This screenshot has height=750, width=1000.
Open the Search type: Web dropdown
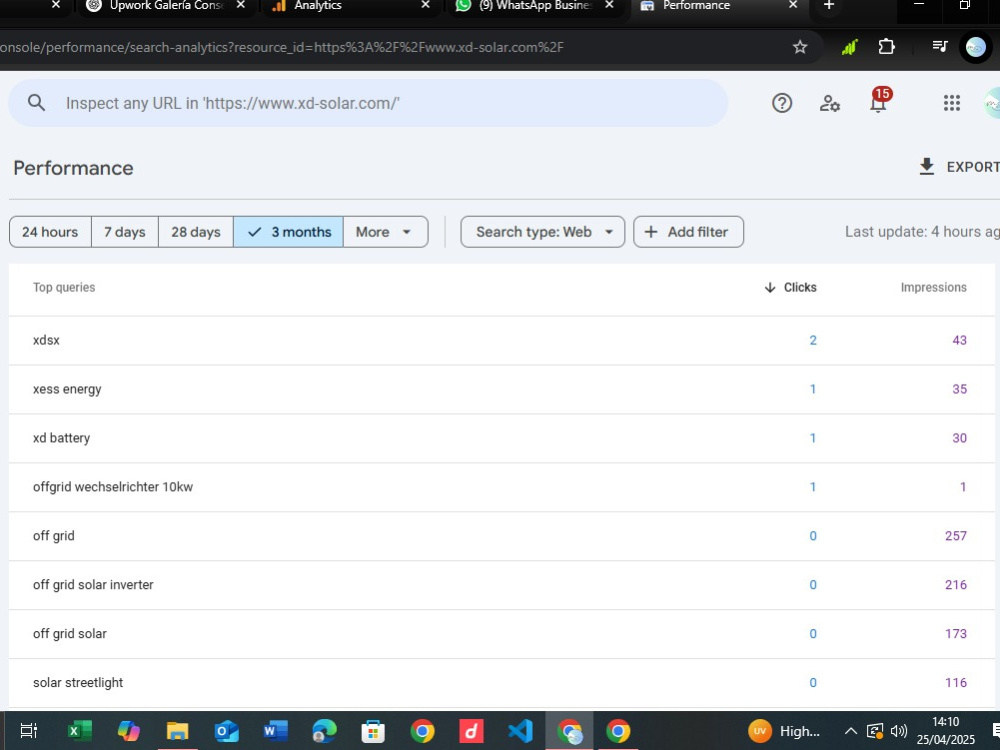(x=543, y=232)
